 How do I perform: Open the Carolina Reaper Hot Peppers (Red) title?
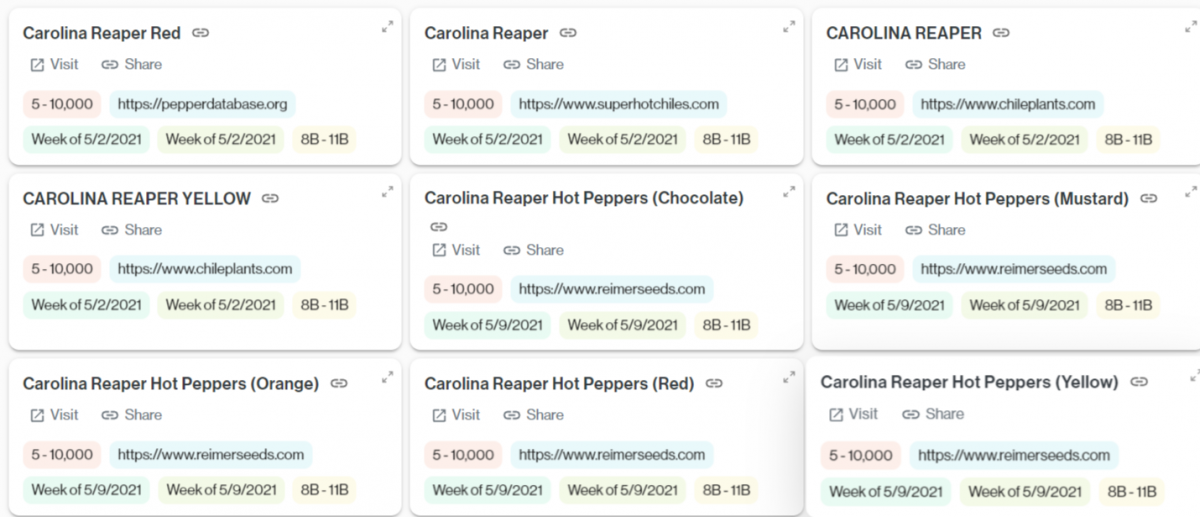[x=558, y=383]
